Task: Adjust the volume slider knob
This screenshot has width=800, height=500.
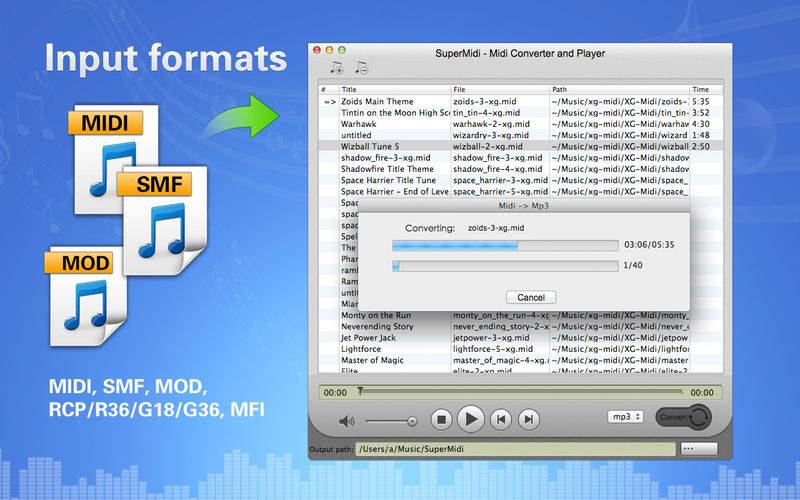Action: pyautogui.click(x=412, y=421)
